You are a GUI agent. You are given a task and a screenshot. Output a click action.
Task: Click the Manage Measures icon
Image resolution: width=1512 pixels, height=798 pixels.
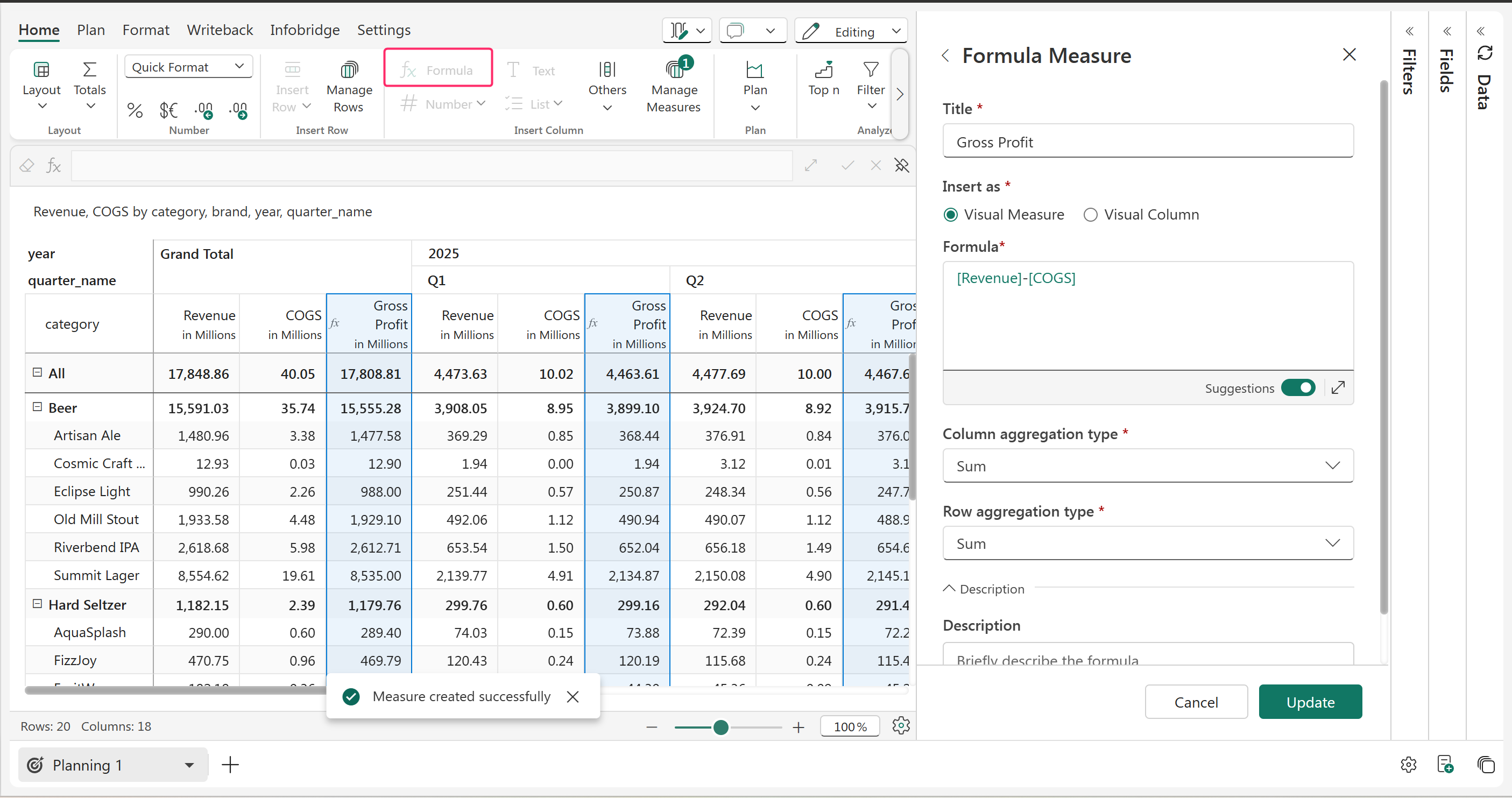tap(674, 70)
